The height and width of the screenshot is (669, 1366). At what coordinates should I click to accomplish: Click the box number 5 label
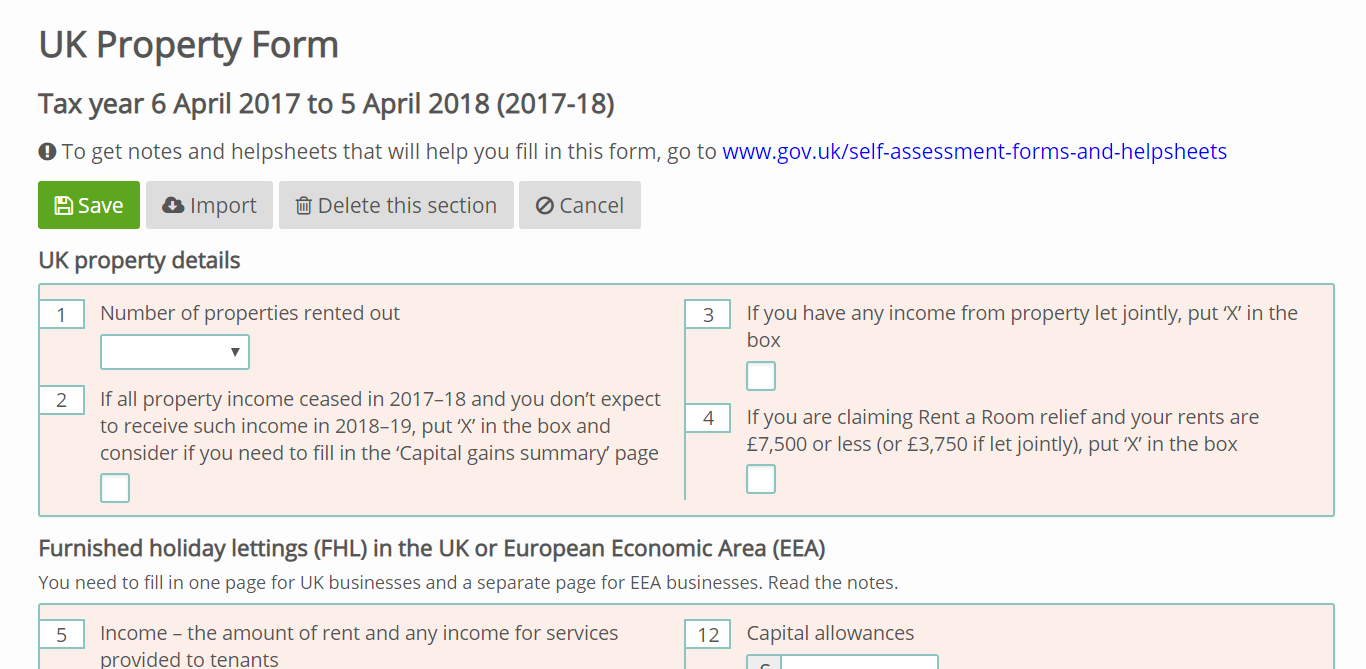[62, 635]
